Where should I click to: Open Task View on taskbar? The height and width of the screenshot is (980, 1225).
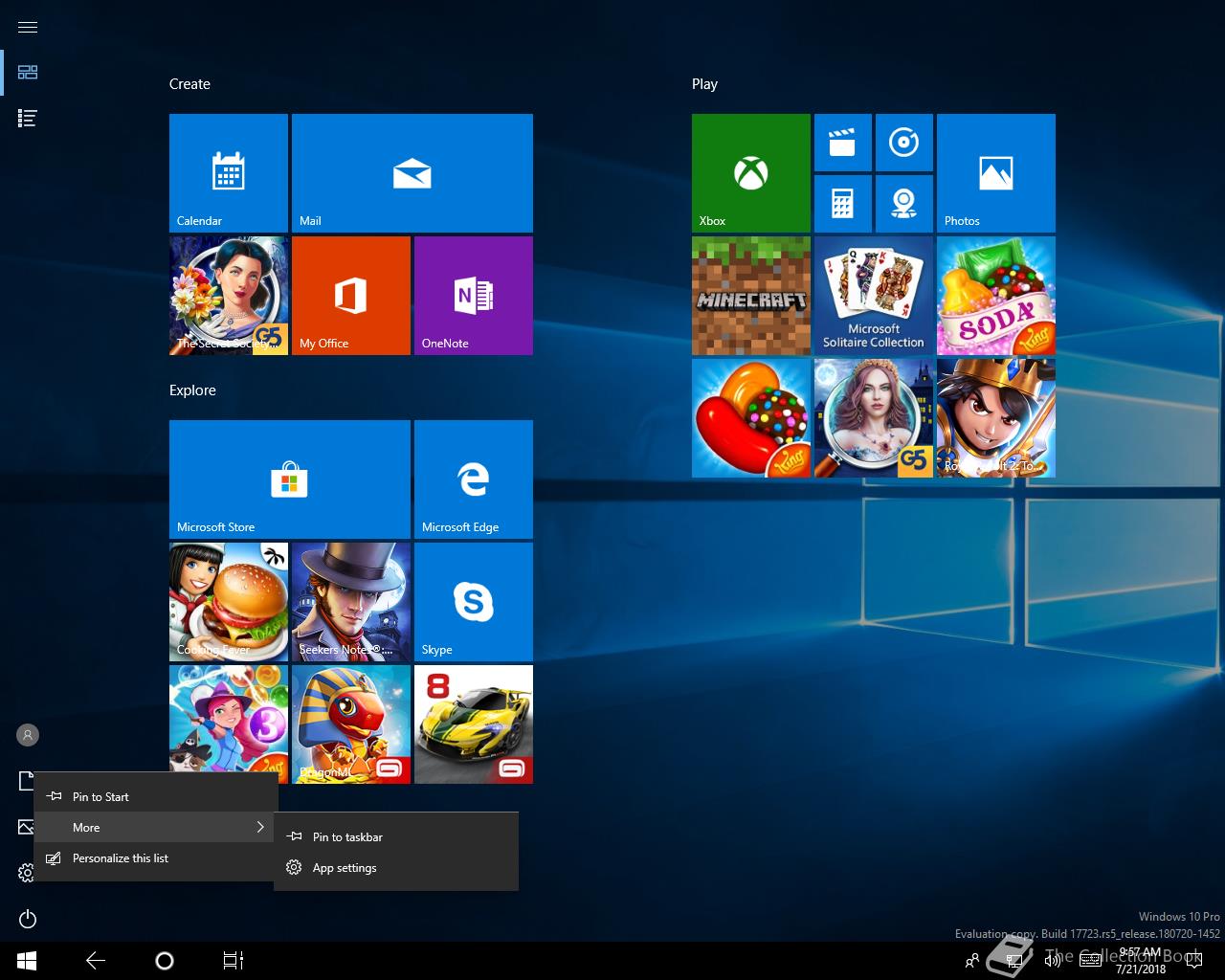coord(234,961)
